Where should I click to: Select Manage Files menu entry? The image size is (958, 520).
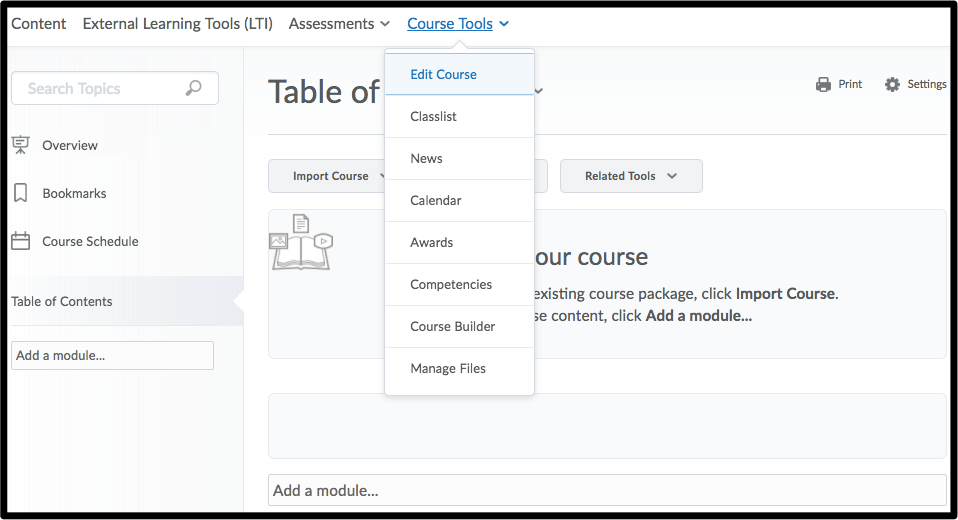(447, 369)
